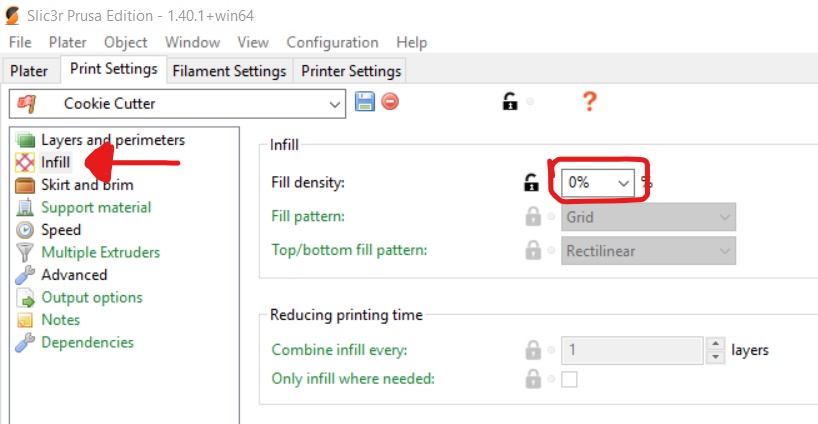Click the orange question mark help icon

click(590, 101)
